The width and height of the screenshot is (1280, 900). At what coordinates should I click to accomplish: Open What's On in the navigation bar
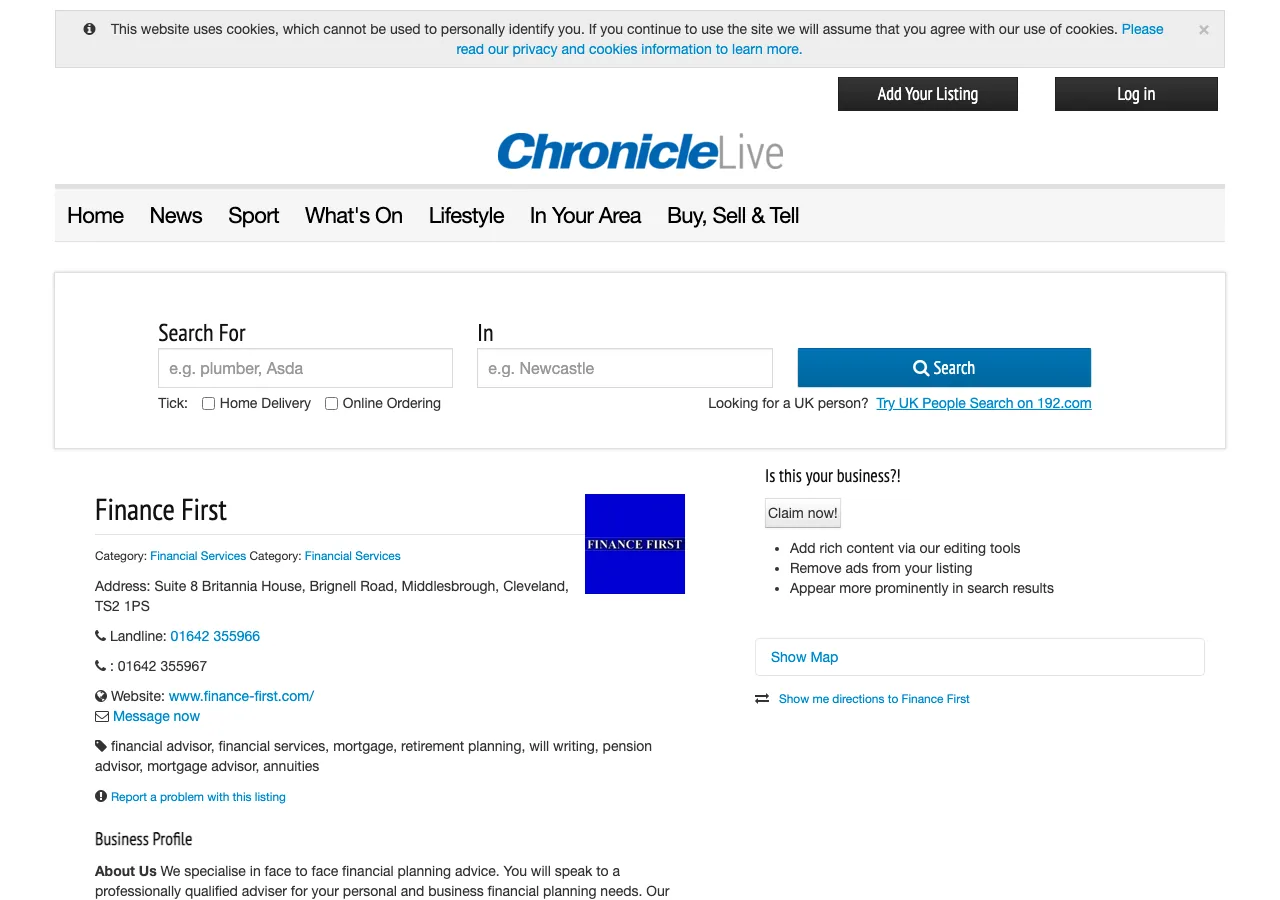pyautogui.click(x=354, y=216)
